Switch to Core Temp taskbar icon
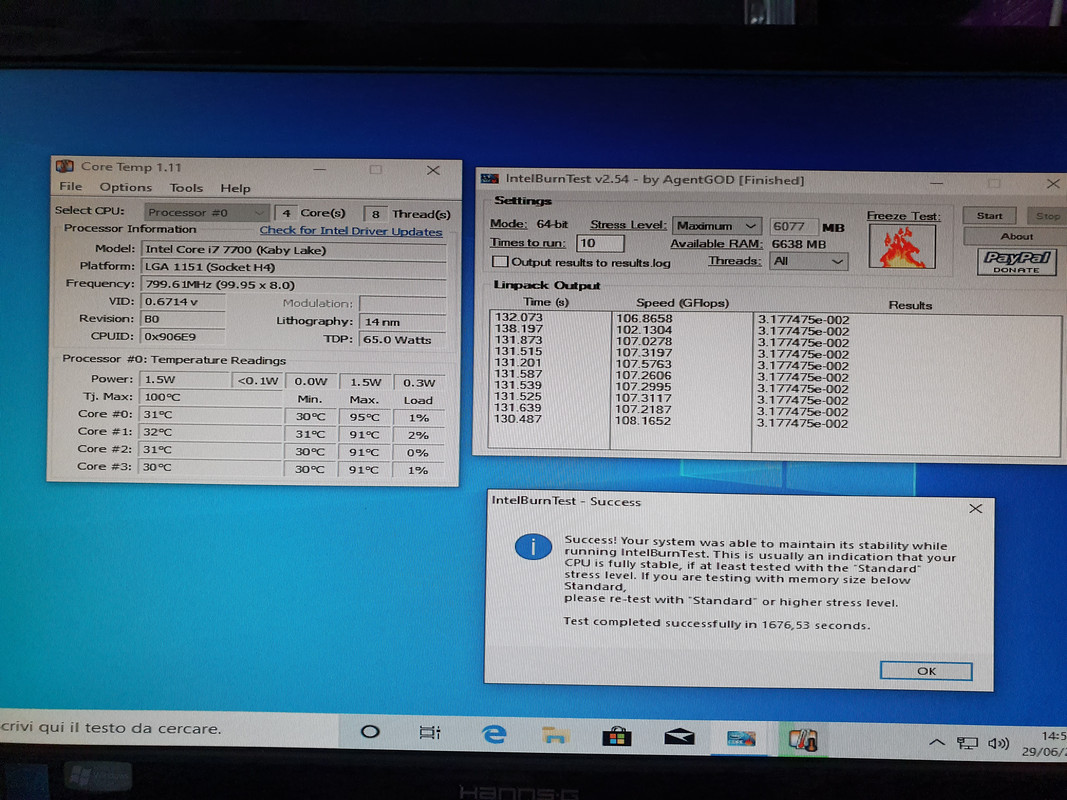 [802, 739]
